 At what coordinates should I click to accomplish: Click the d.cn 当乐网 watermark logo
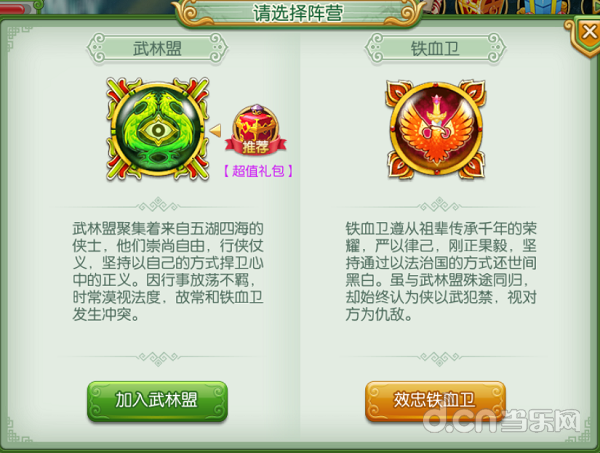(x=501, y=421)
